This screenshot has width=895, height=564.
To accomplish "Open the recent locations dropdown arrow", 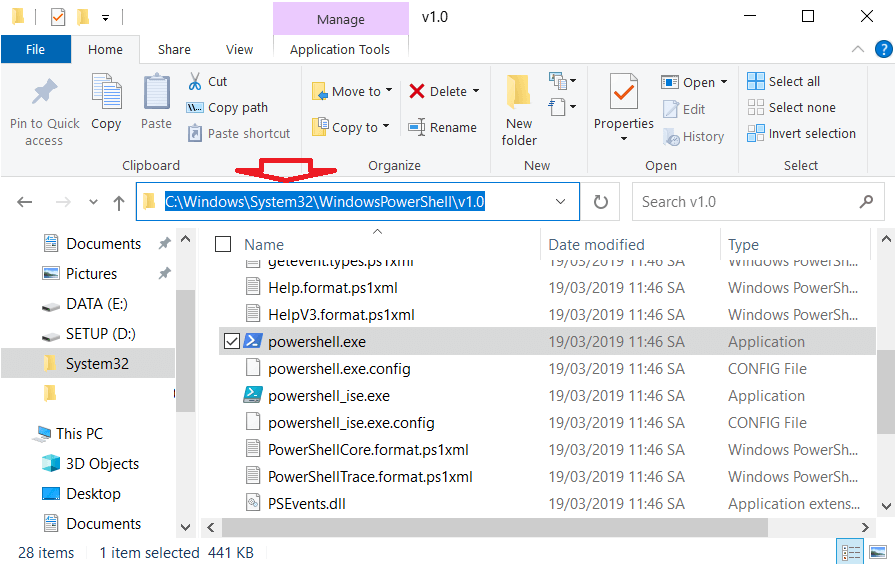I will [93, 202].
